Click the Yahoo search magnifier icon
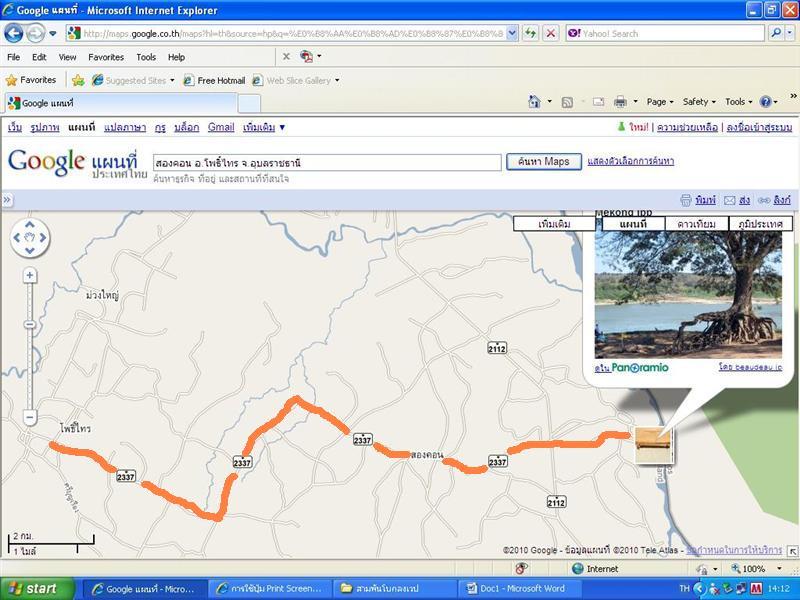 pyautogui.click(x=776, y=34)
